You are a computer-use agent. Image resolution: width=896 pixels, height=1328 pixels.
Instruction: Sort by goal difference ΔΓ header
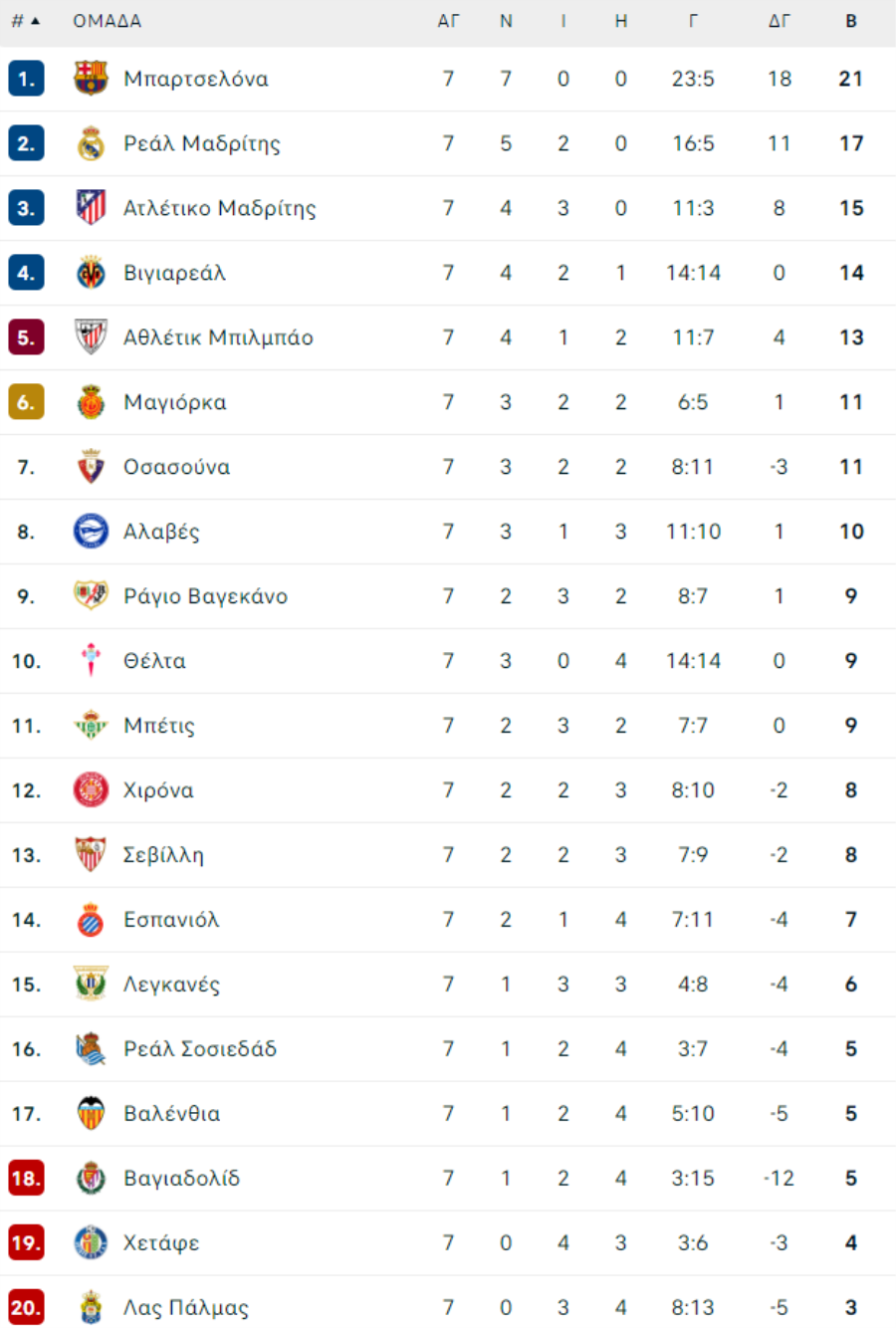click(780, 21)
